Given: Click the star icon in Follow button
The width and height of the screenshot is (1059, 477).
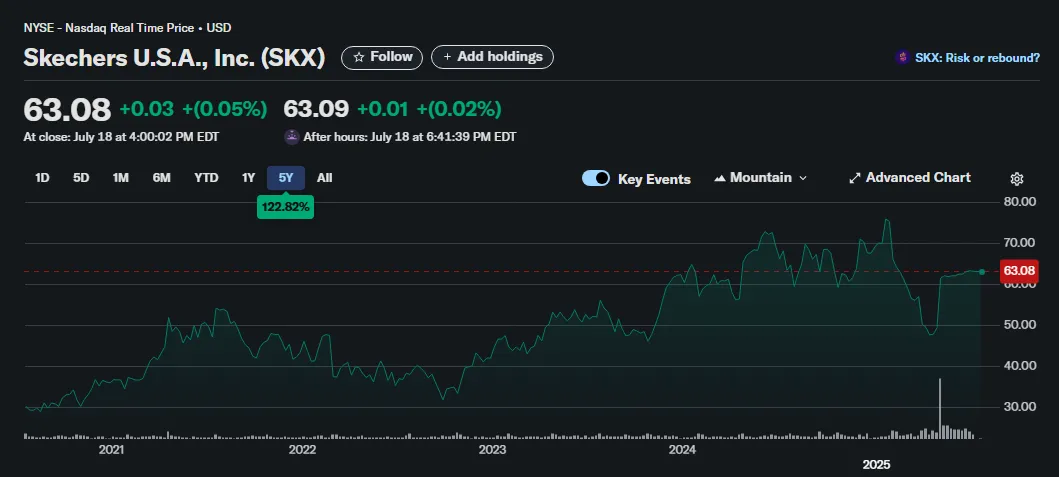Looking at the screenshot, I should (x=359, y=57).
